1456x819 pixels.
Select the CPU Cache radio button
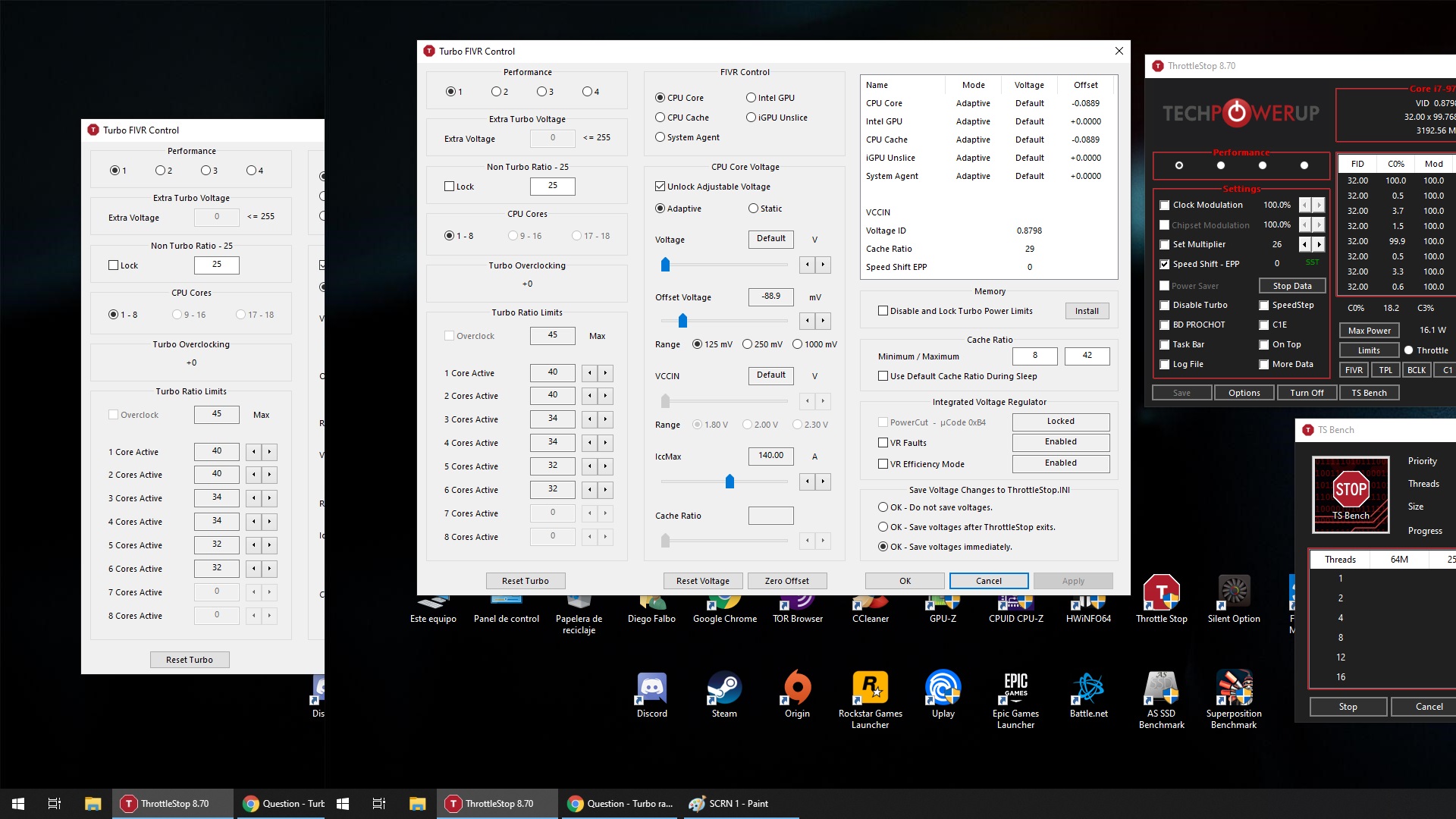661,118
